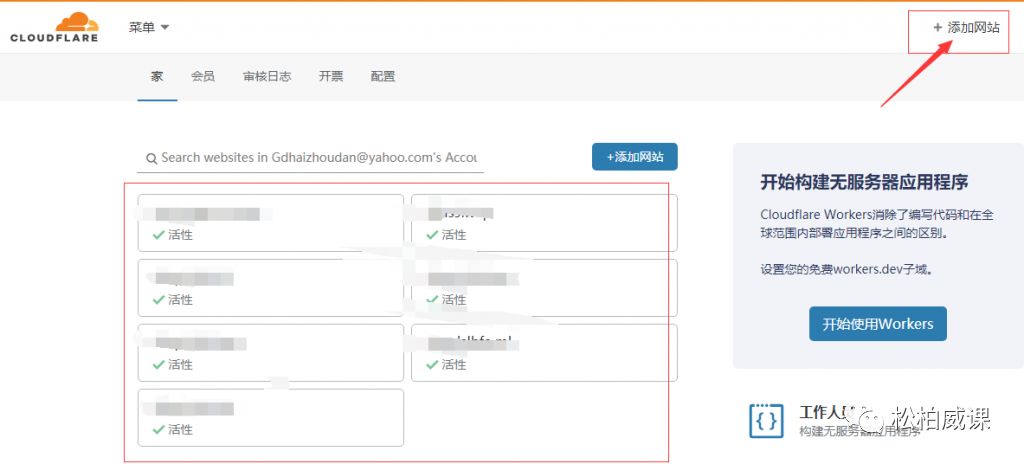
Task: Open the 配置 tab
Action: [382, 76]
